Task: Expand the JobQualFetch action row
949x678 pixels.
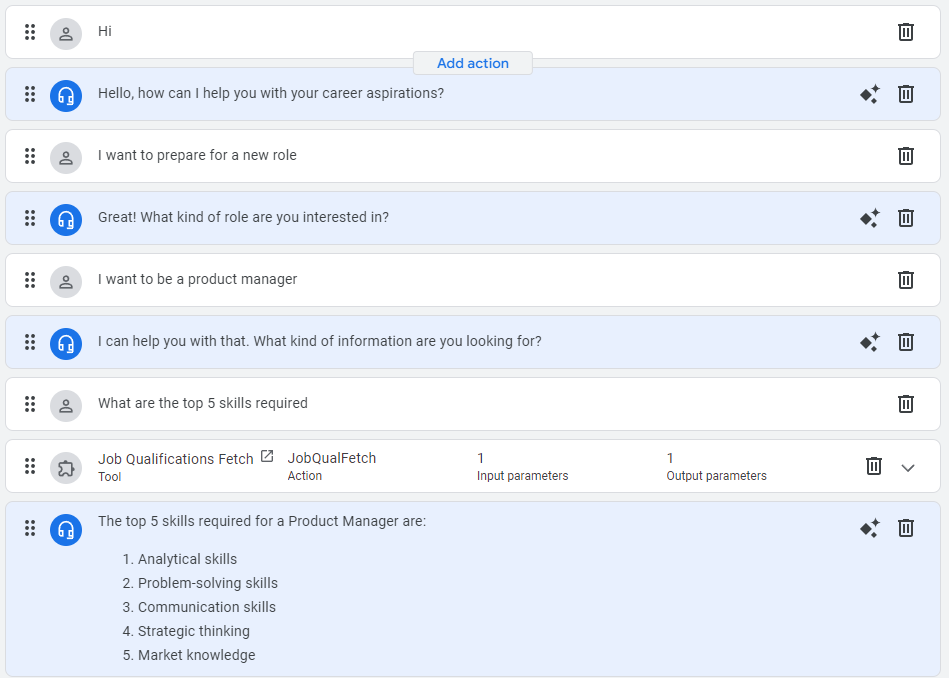Action: tap(908, 467)
